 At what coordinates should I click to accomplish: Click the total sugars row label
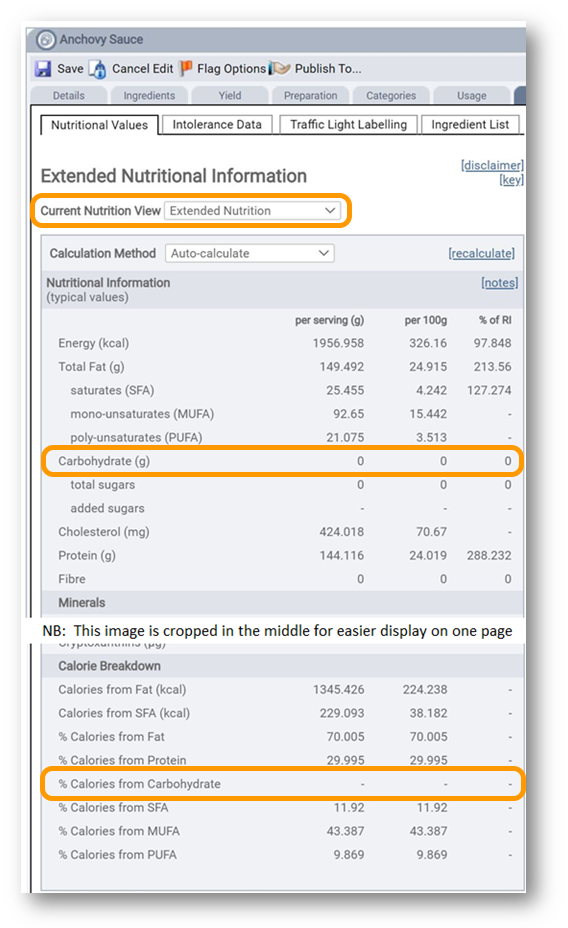(x=102, y=485)
